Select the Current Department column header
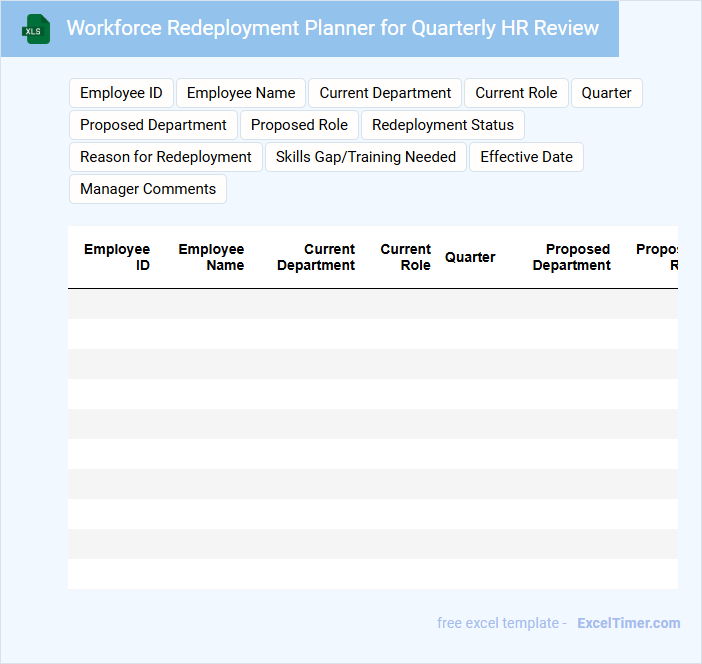The height and width of the screenshot is (664, 702). click(x=316, y=257)
